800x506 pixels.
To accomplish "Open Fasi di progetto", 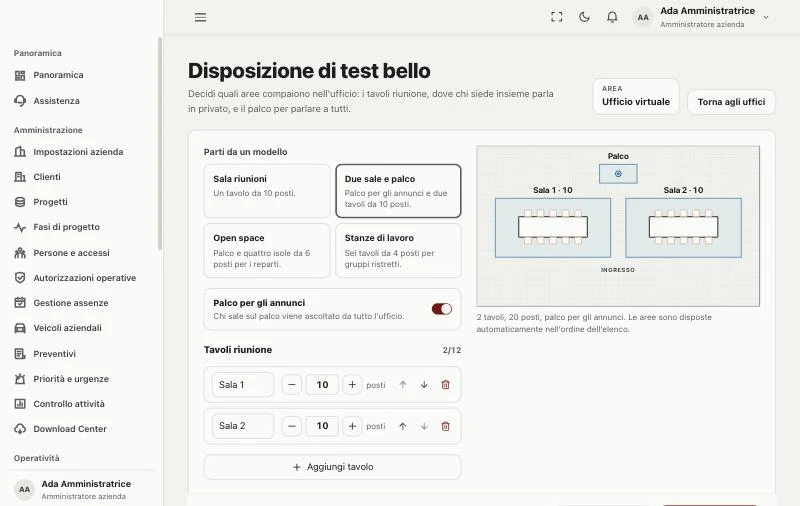I will click(66, 227).
